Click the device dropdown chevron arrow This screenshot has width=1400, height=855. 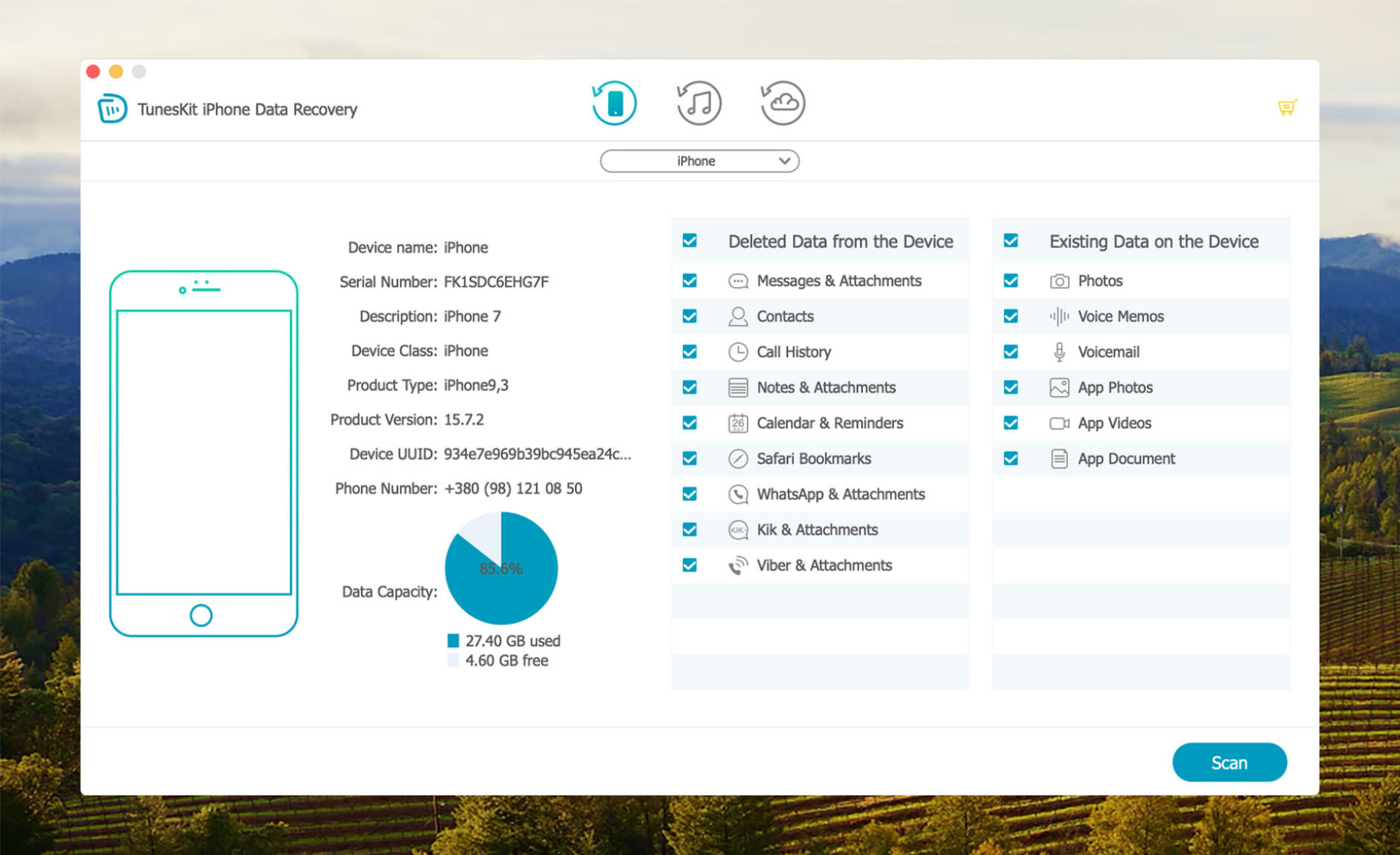[784, 161]
